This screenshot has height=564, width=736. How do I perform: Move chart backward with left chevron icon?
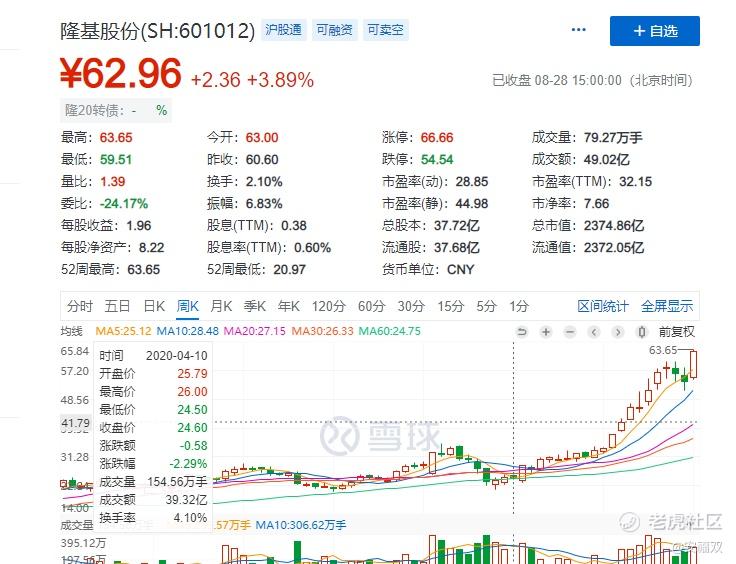click(x=594, y=332)
